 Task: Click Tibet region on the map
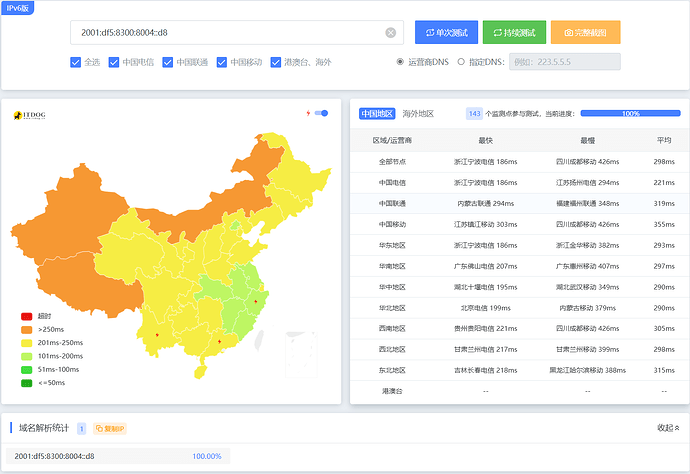pyautogui.click(x=88, y=286)
